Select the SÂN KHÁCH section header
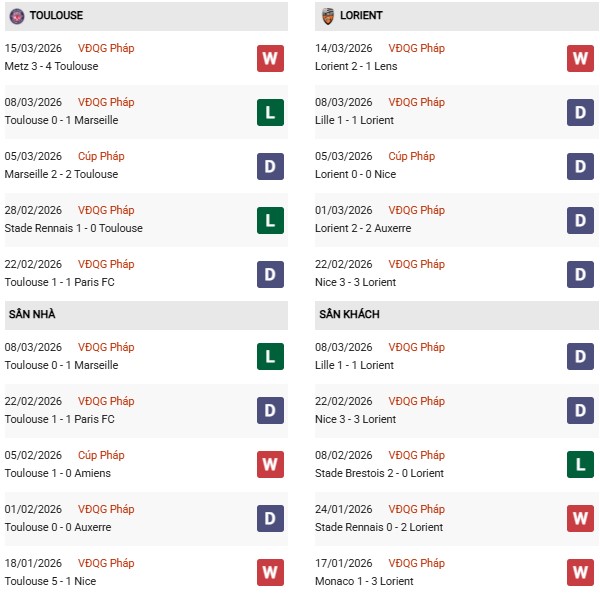The height and width of the screenshot is (594, 600). (349, 314)
